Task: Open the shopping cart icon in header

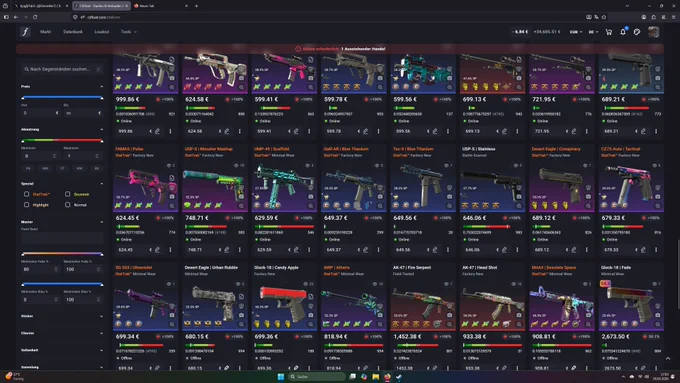Action: point(608,32)
